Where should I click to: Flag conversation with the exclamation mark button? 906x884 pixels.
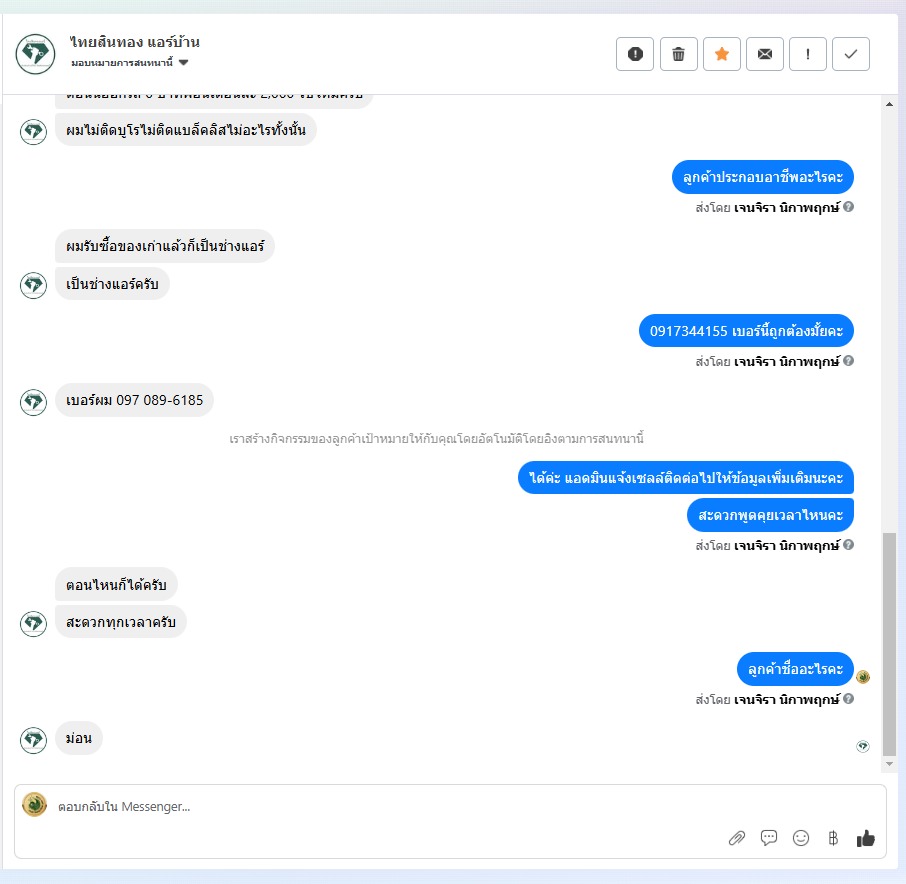808,54
